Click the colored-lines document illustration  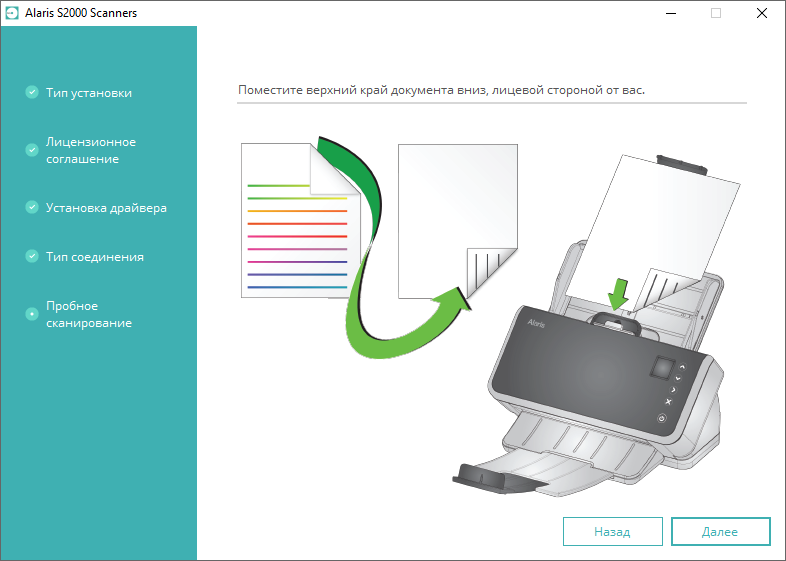coord(301,221)
